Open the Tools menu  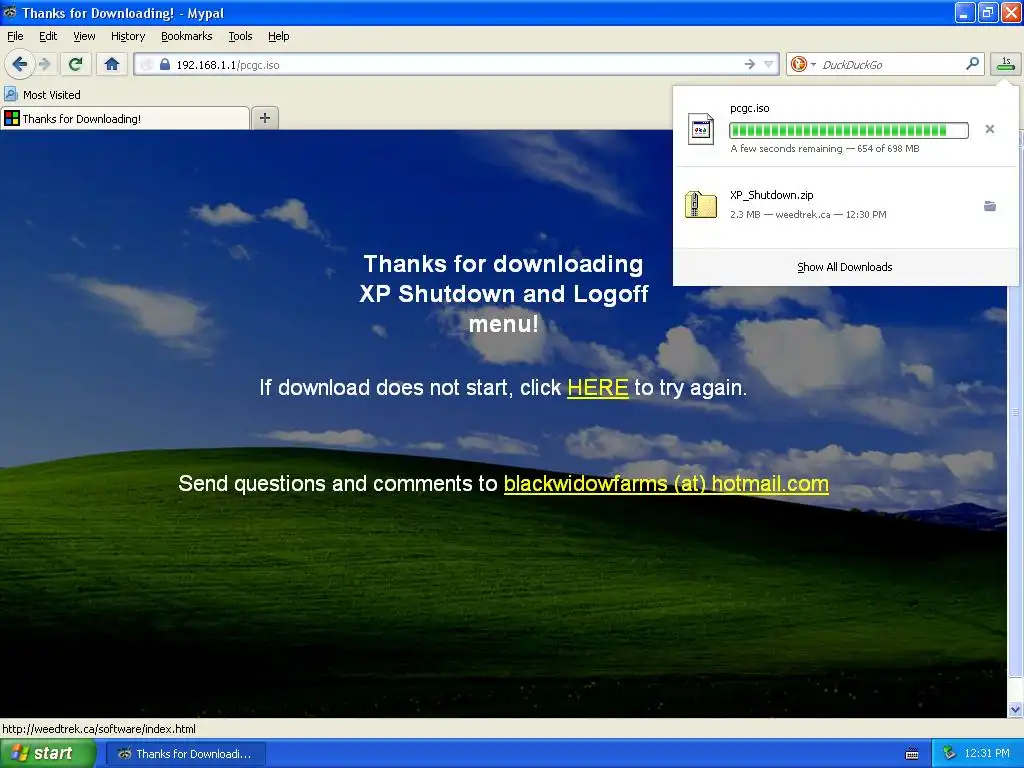[240, 36]
